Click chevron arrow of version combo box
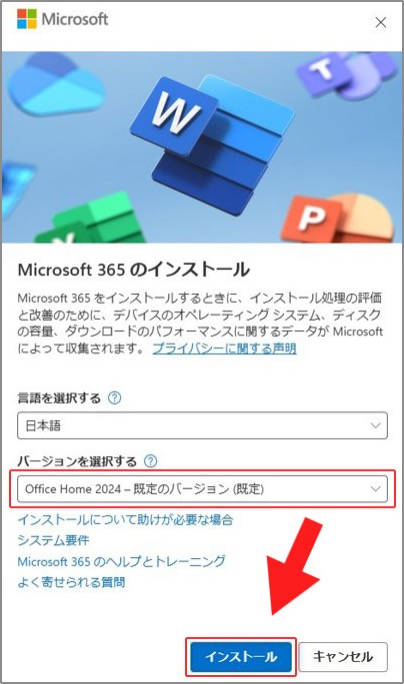 coord(375,489)
